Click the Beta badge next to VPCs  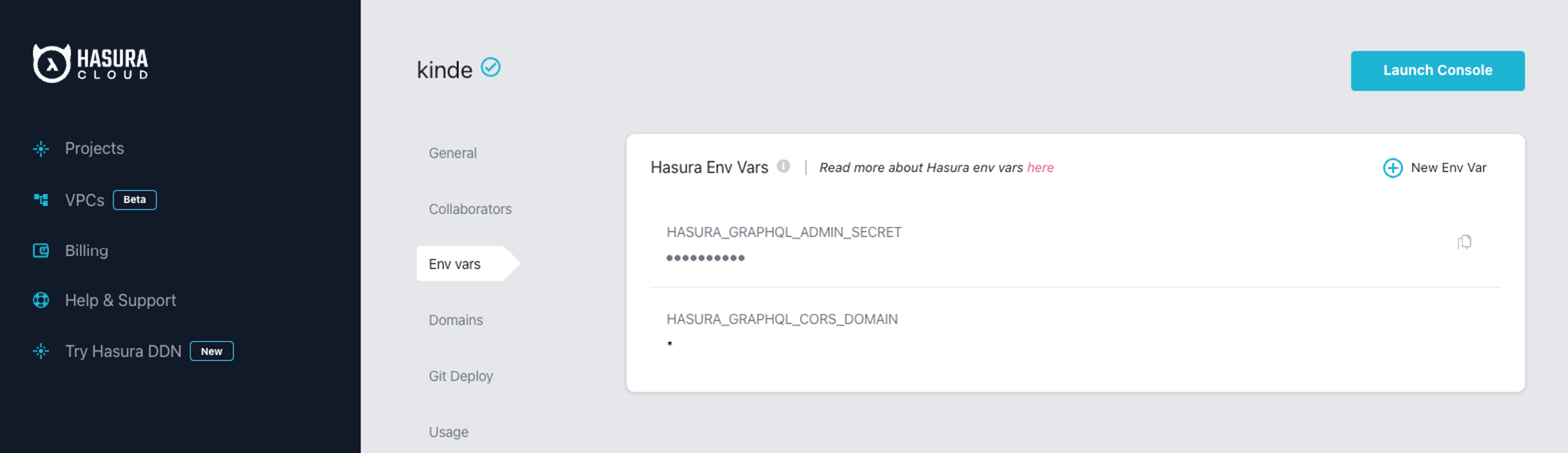[135, 200]
